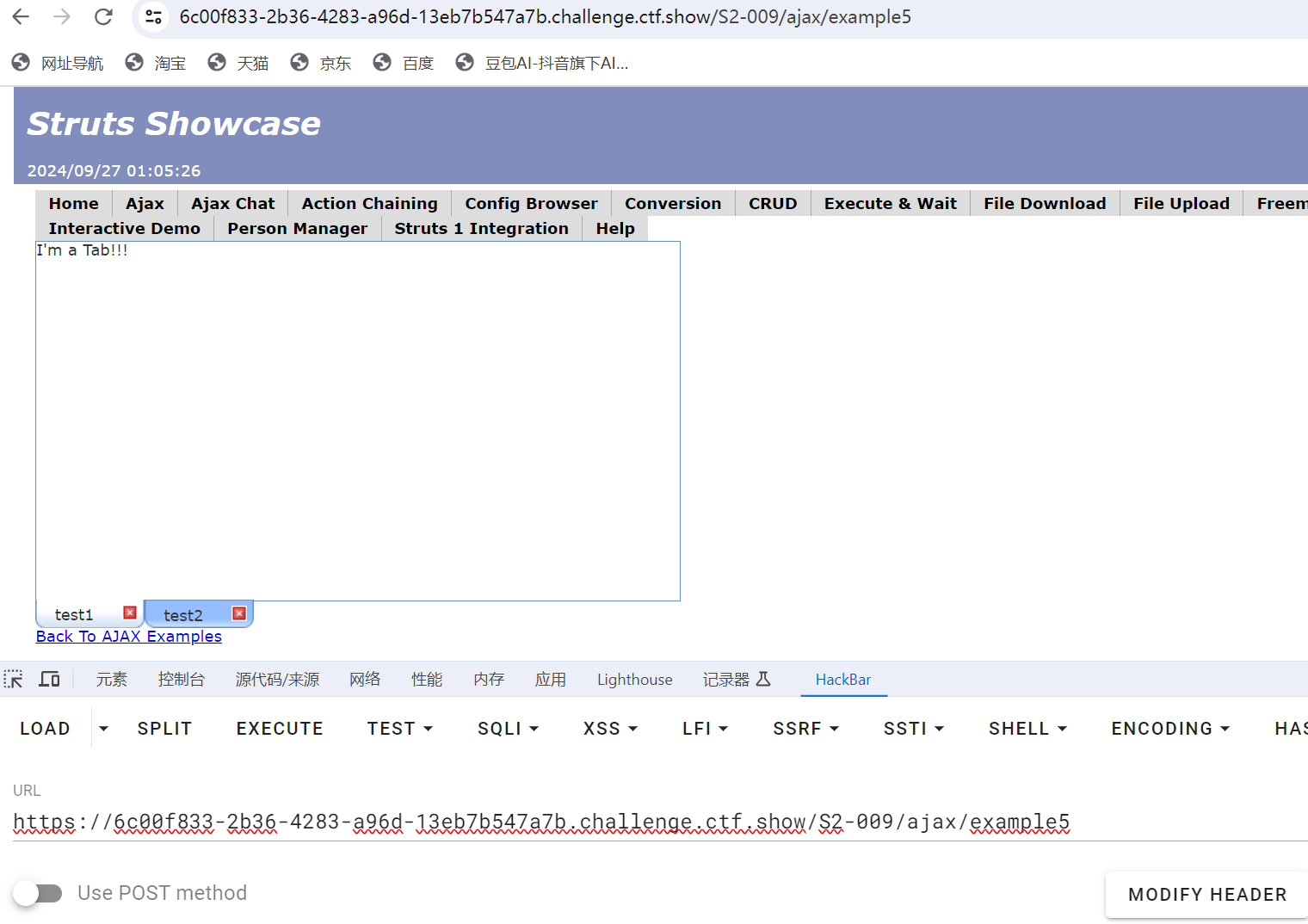This screenshot has height=924, width=1308.
Task: Select the test2 tab in the tab panel
Action: [183, 615]
